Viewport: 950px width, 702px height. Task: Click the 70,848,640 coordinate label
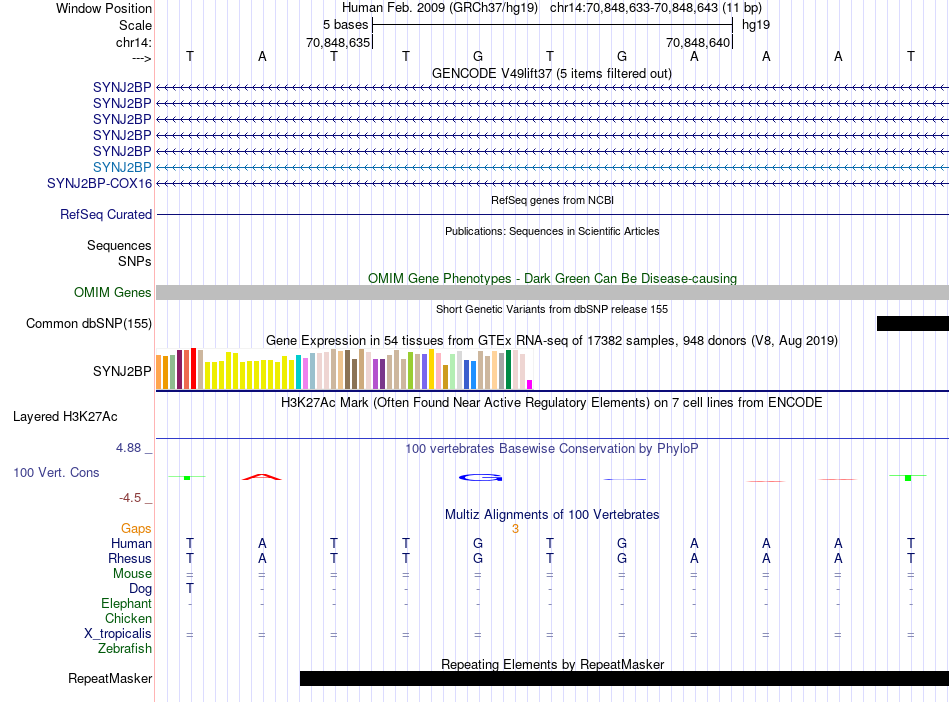698,42
